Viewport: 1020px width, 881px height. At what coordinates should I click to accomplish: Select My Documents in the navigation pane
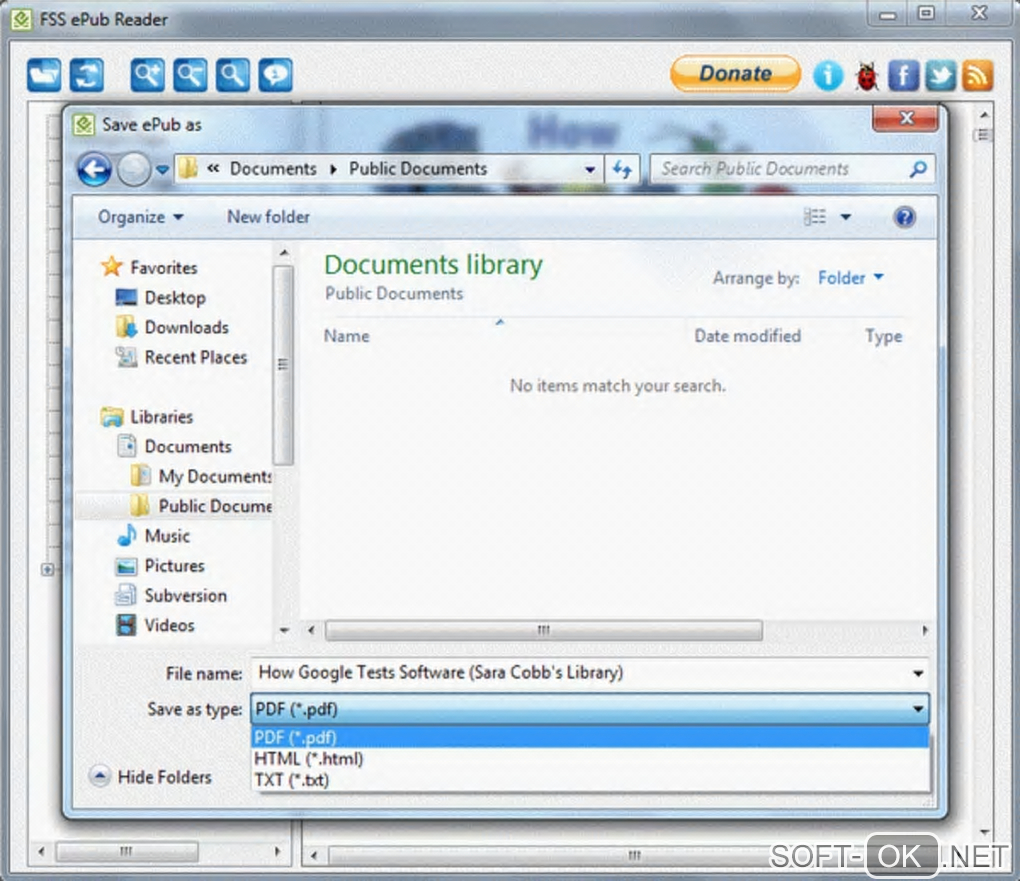(215, 476)
